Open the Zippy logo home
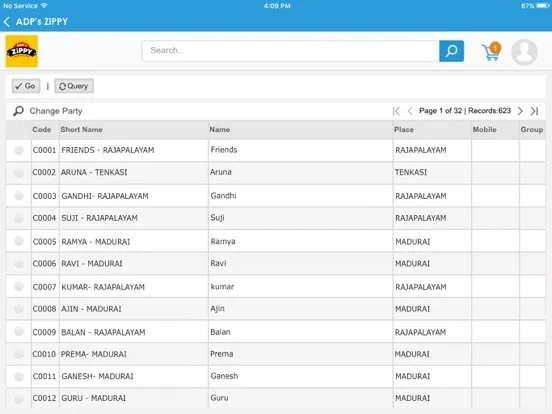The height and width of the screenshot is (414, 552). [x=21, y=51]
